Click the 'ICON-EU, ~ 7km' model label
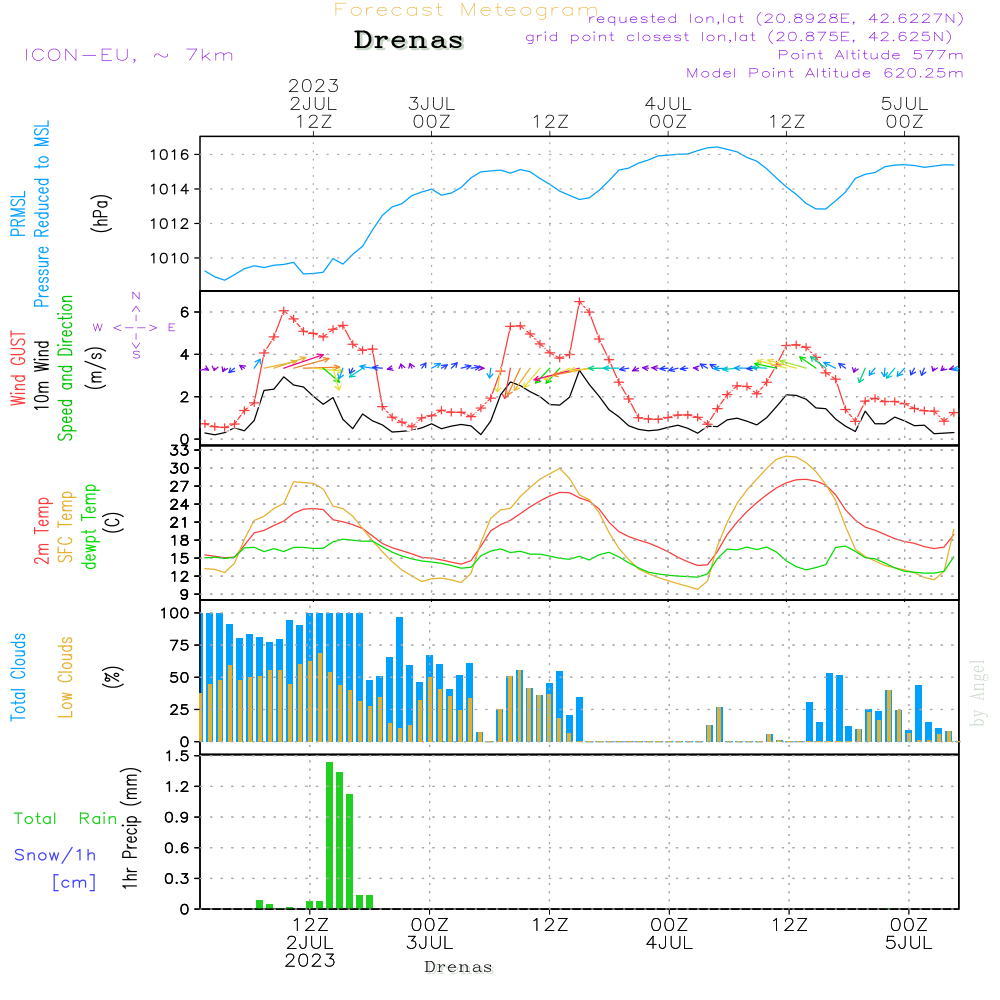 pos(129,55)
